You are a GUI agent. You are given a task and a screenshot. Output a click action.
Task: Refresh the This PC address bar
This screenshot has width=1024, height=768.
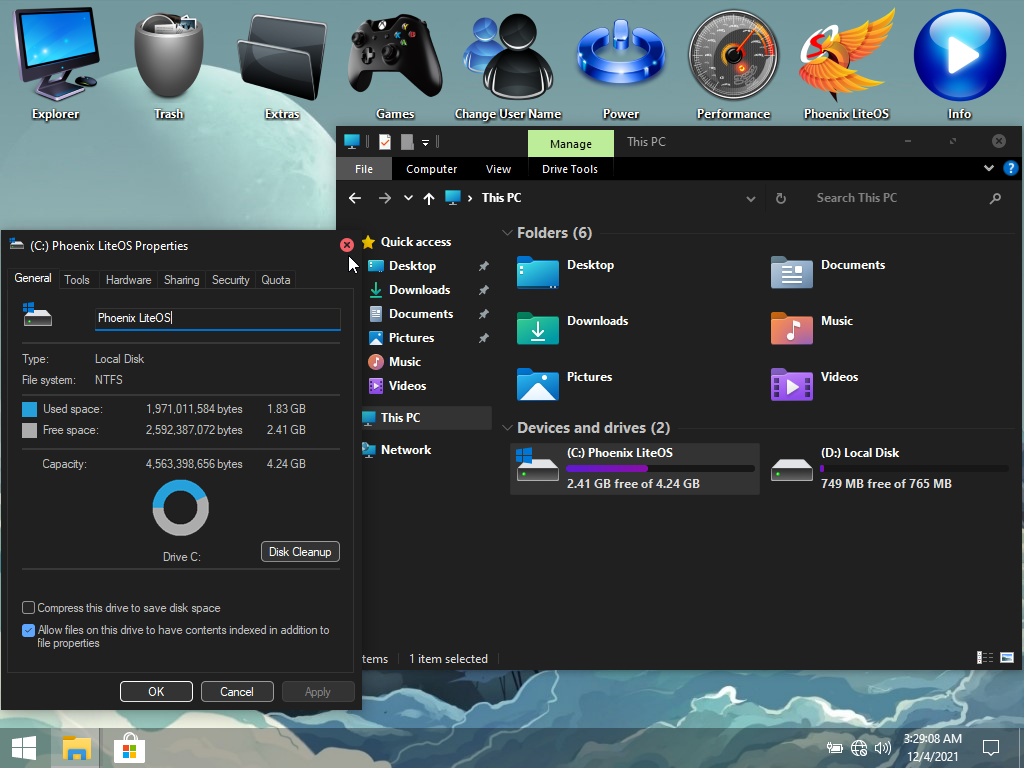780,198
